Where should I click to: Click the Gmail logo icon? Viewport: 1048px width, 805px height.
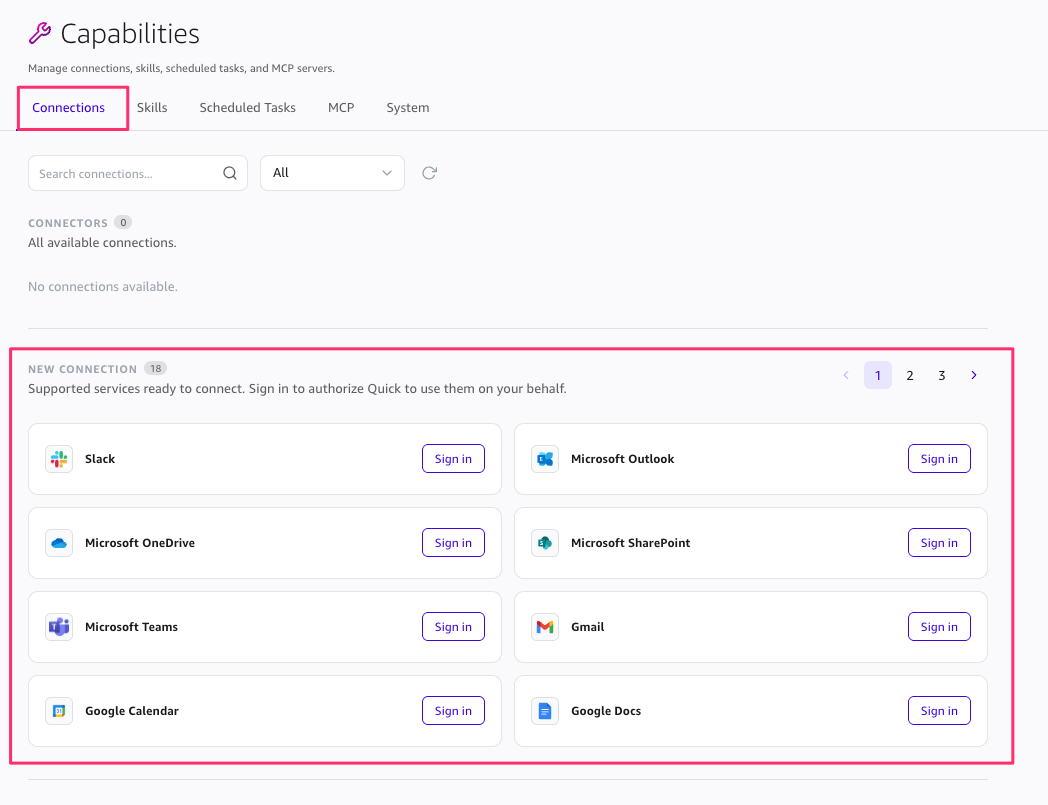[545, 626]
